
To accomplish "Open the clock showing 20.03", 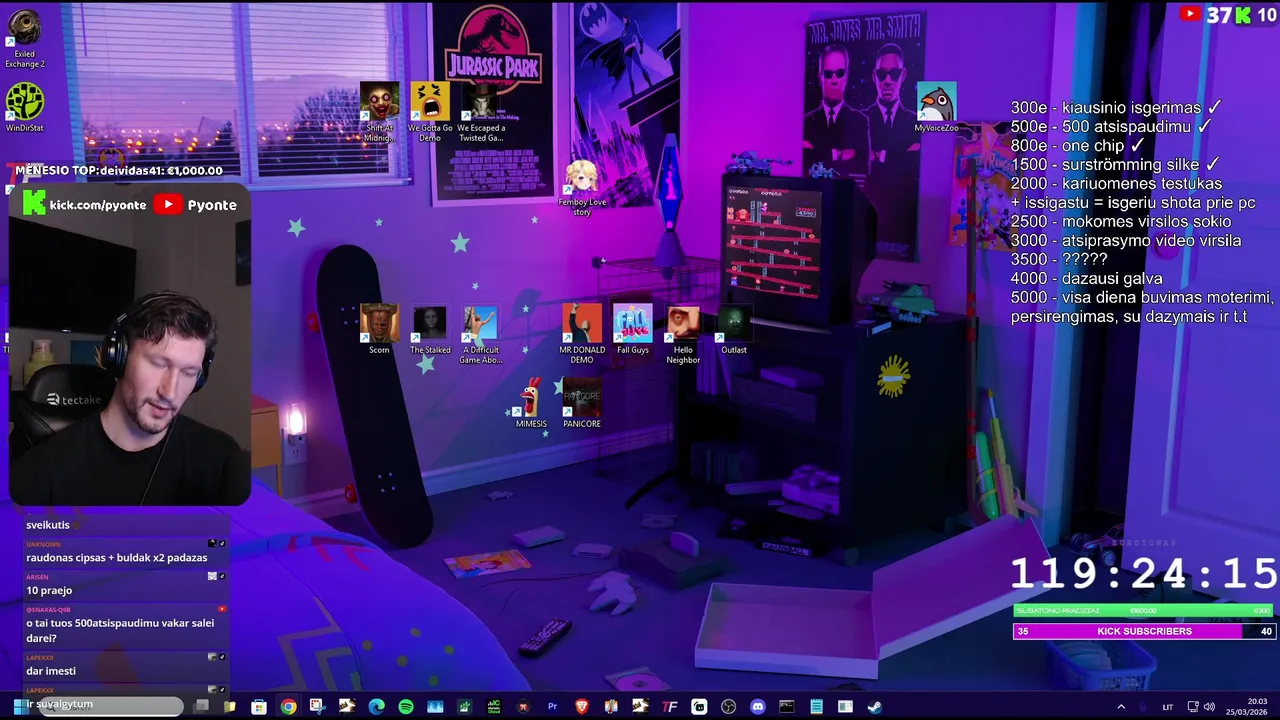I will (x=1247, y=707).
